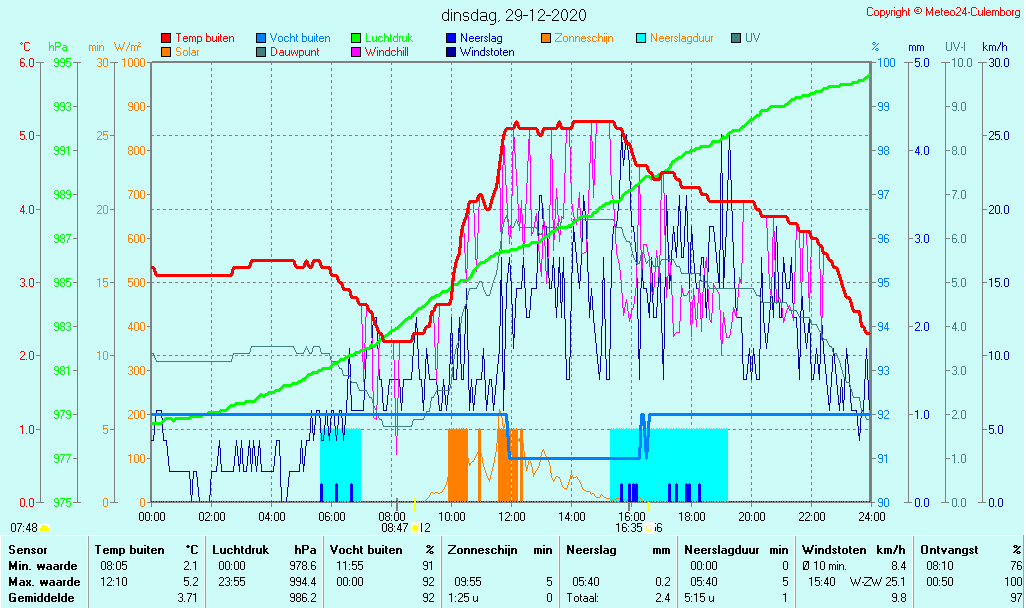The height and width of the screenshot is (608, 1026).
Task: Click the sun icon beside 07:48
Action: tap(44, 528)
